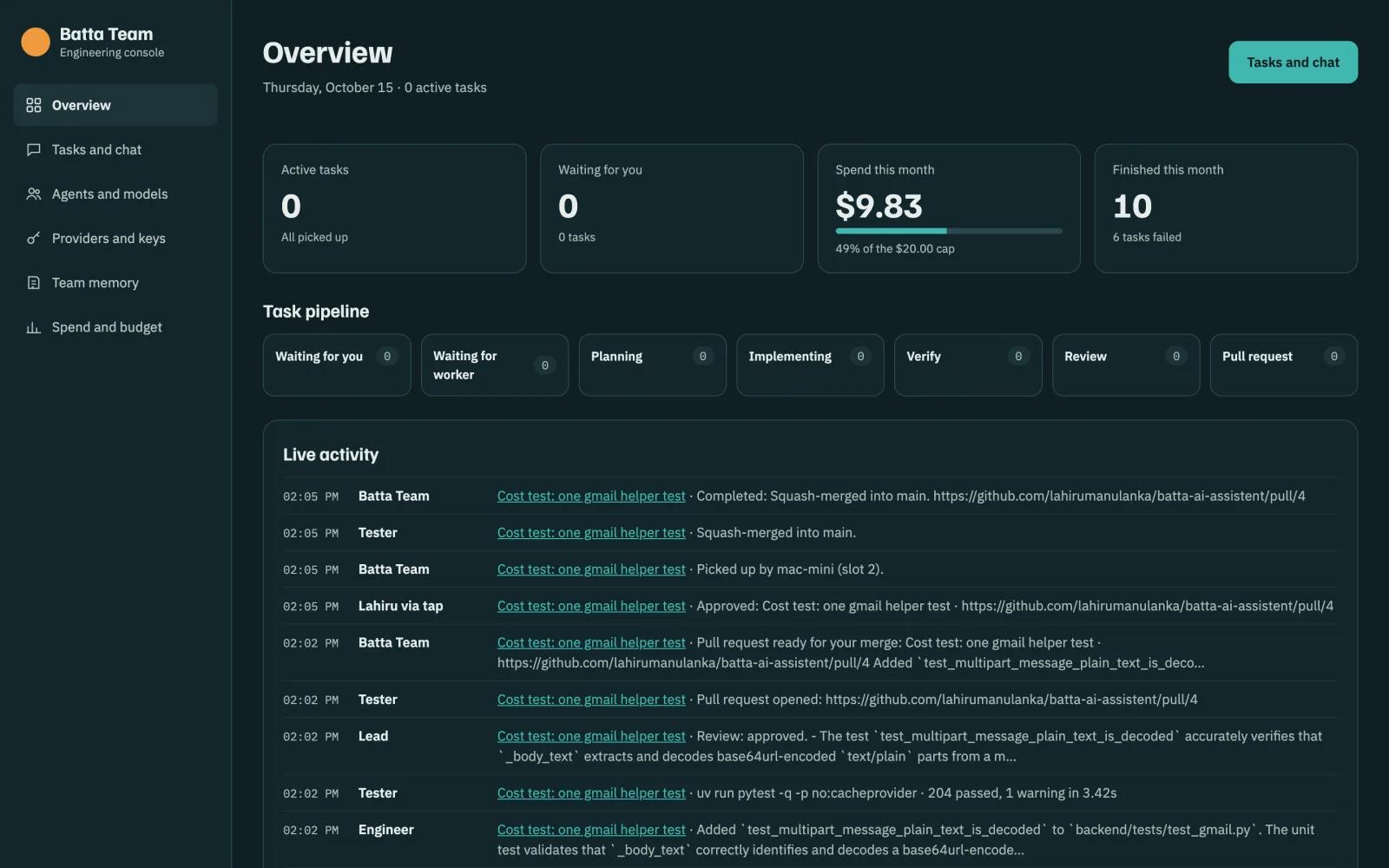
Task: Click the 'Lead' actor name
Action: [x=373, y=736]
